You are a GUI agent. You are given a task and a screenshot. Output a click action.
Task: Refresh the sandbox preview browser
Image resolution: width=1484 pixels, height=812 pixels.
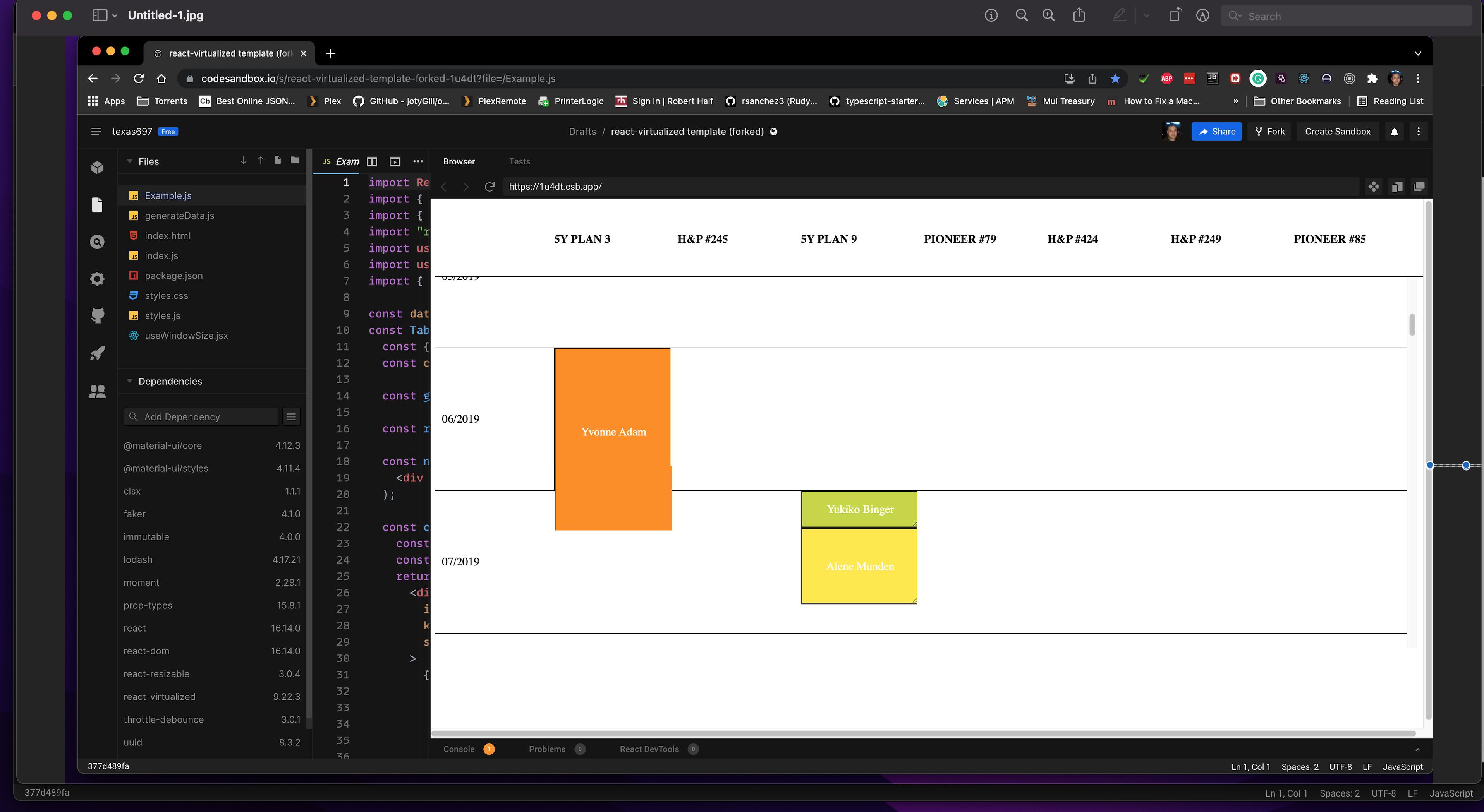490,187
